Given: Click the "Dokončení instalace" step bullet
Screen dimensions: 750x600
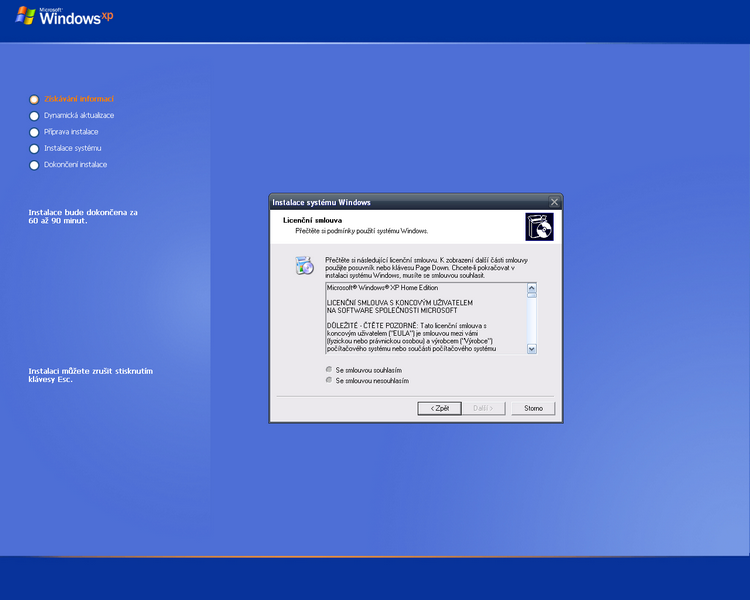Looking at the screenshot, I should click(34, 165).
